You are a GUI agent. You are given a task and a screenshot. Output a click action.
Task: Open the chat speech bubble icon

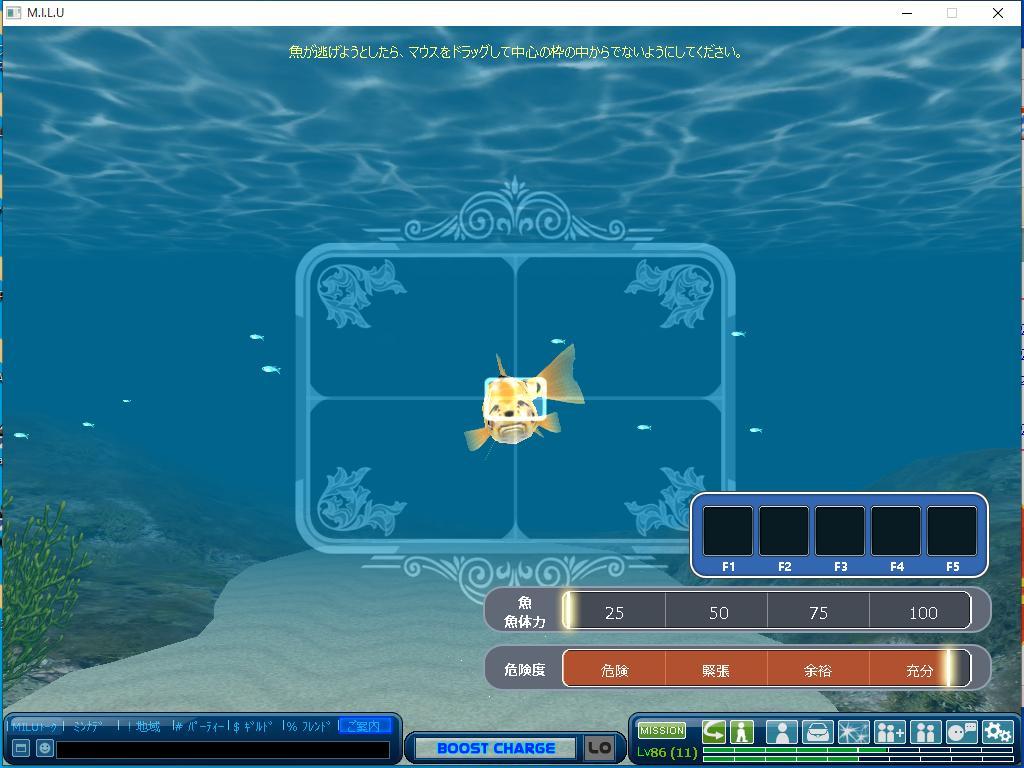click(x=961, y=733)
